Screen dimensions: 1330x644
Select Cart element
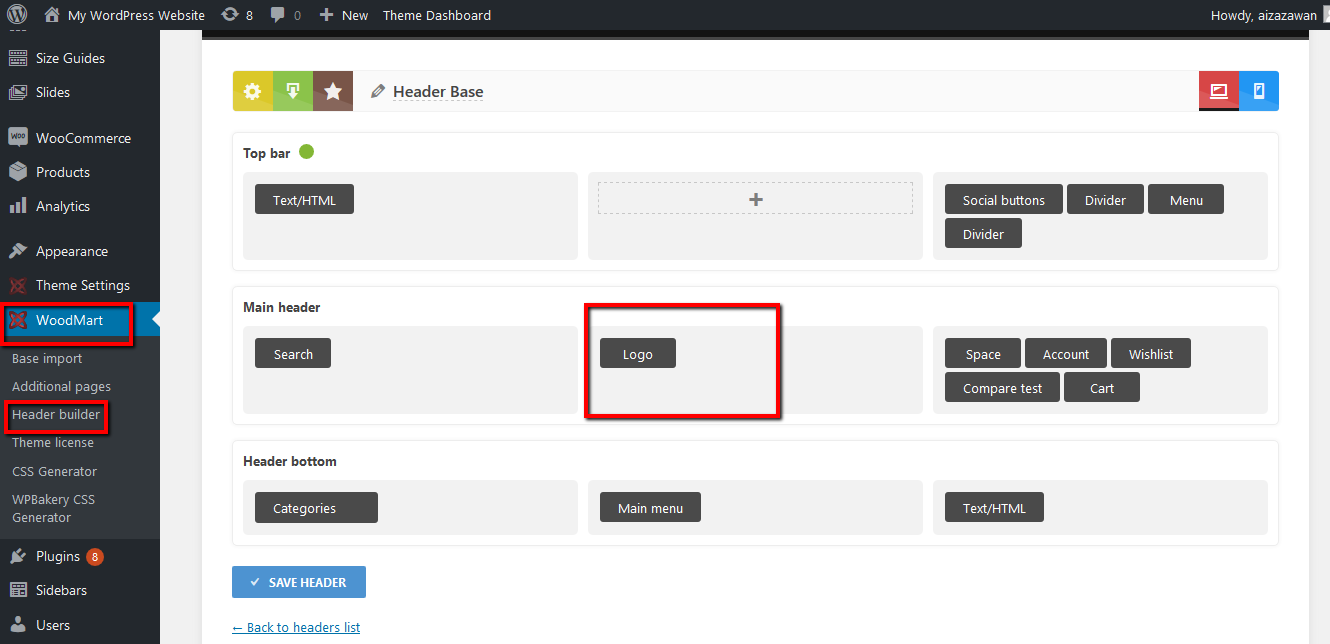1102,388
